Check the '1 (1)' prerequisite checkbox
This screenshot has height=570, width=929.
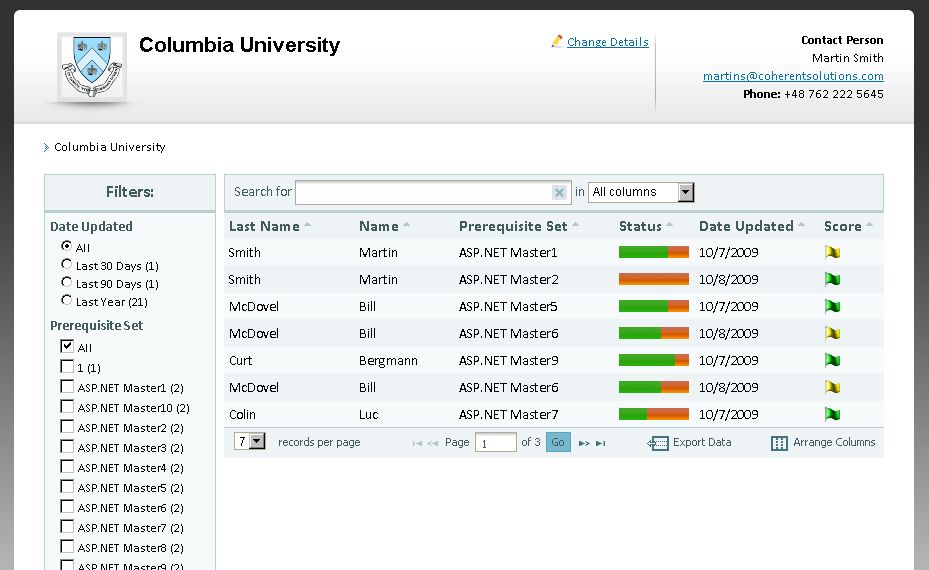coord(67,366)
